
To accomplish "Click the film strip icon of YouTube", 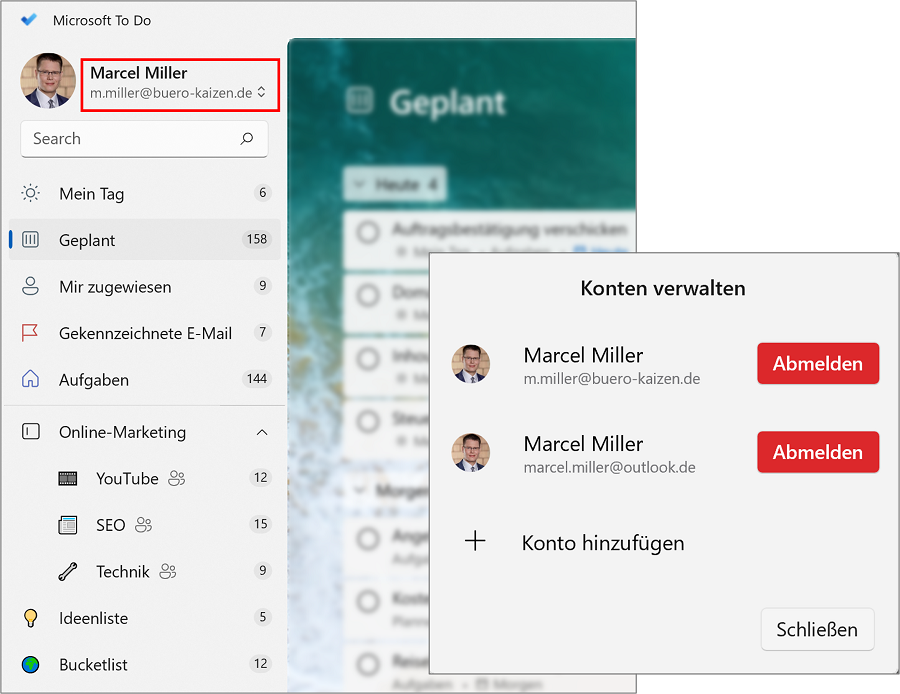I will coord(68,478).
